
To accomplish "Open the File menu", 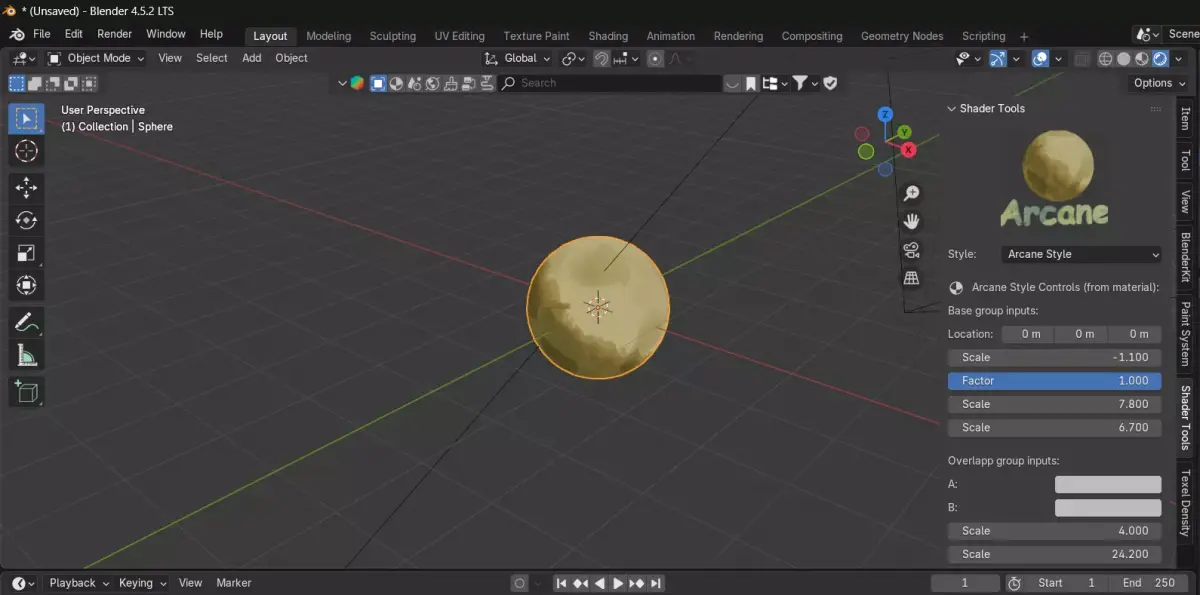I will [x=42, y=34].
